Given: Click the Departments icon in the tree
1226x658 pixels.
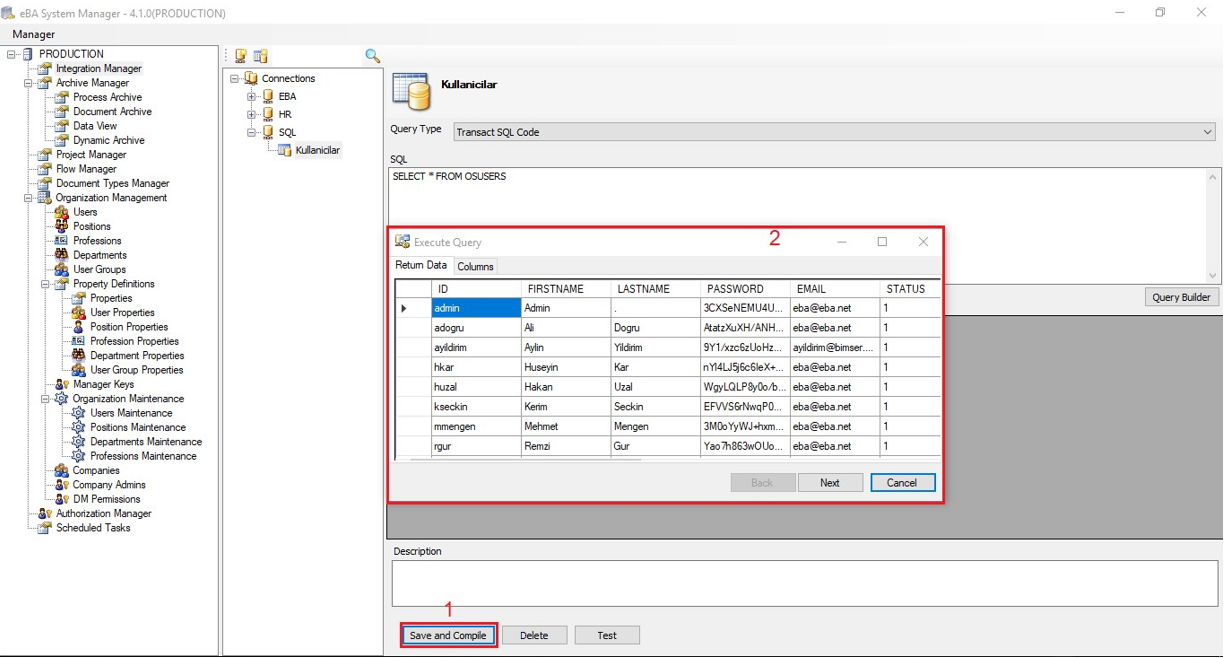Looking at the screenshot, I should 62,255.
